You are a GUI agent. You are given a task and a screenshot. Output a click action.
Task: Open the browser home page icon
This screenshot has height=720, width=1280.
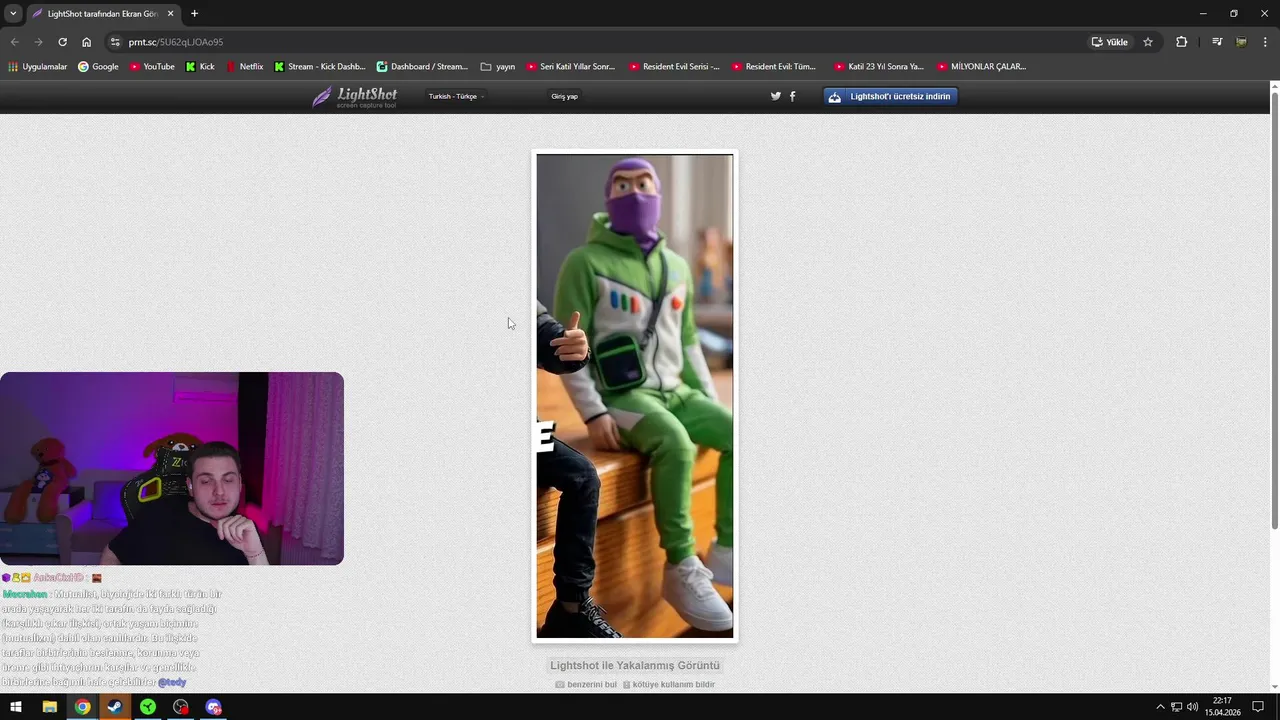point(87,42)
